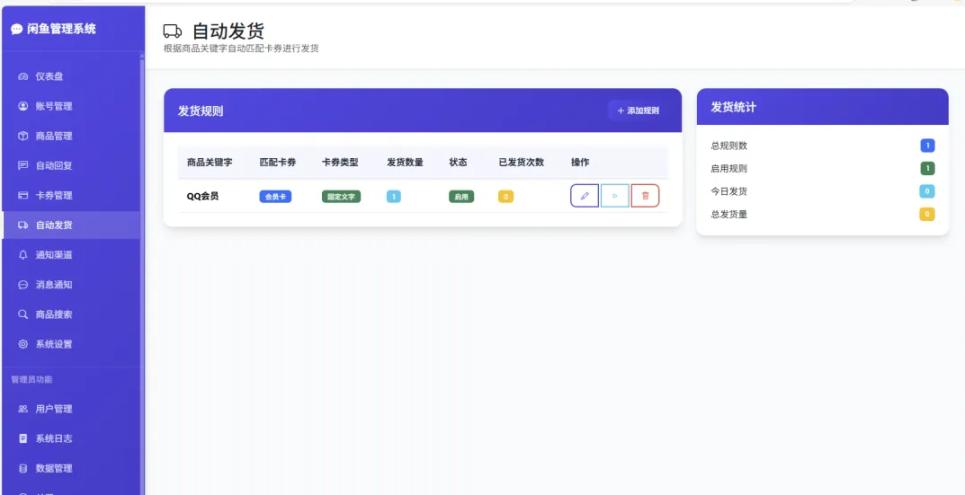The height and width of the screenshot is (495, 965).
Task: Click the person icon beside 账号管理
Action: point(23,106)
